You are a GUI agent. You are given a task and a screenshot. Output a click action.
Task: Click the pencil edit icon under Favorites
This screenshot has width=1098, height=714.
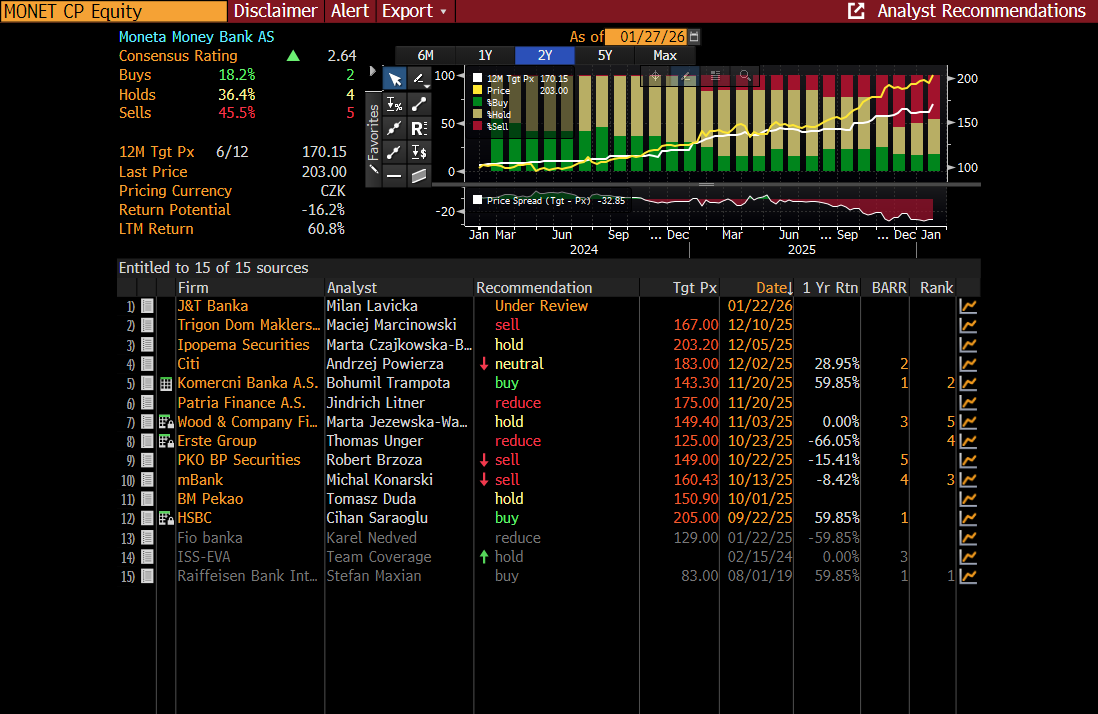click(373, 169)
